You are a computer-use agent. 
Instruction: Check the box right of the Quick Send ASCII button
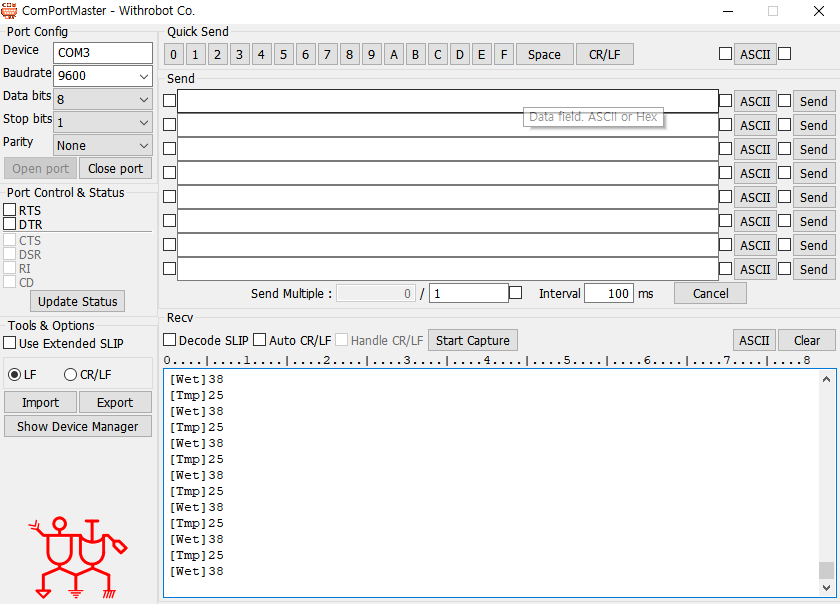[x=784, y=54]
